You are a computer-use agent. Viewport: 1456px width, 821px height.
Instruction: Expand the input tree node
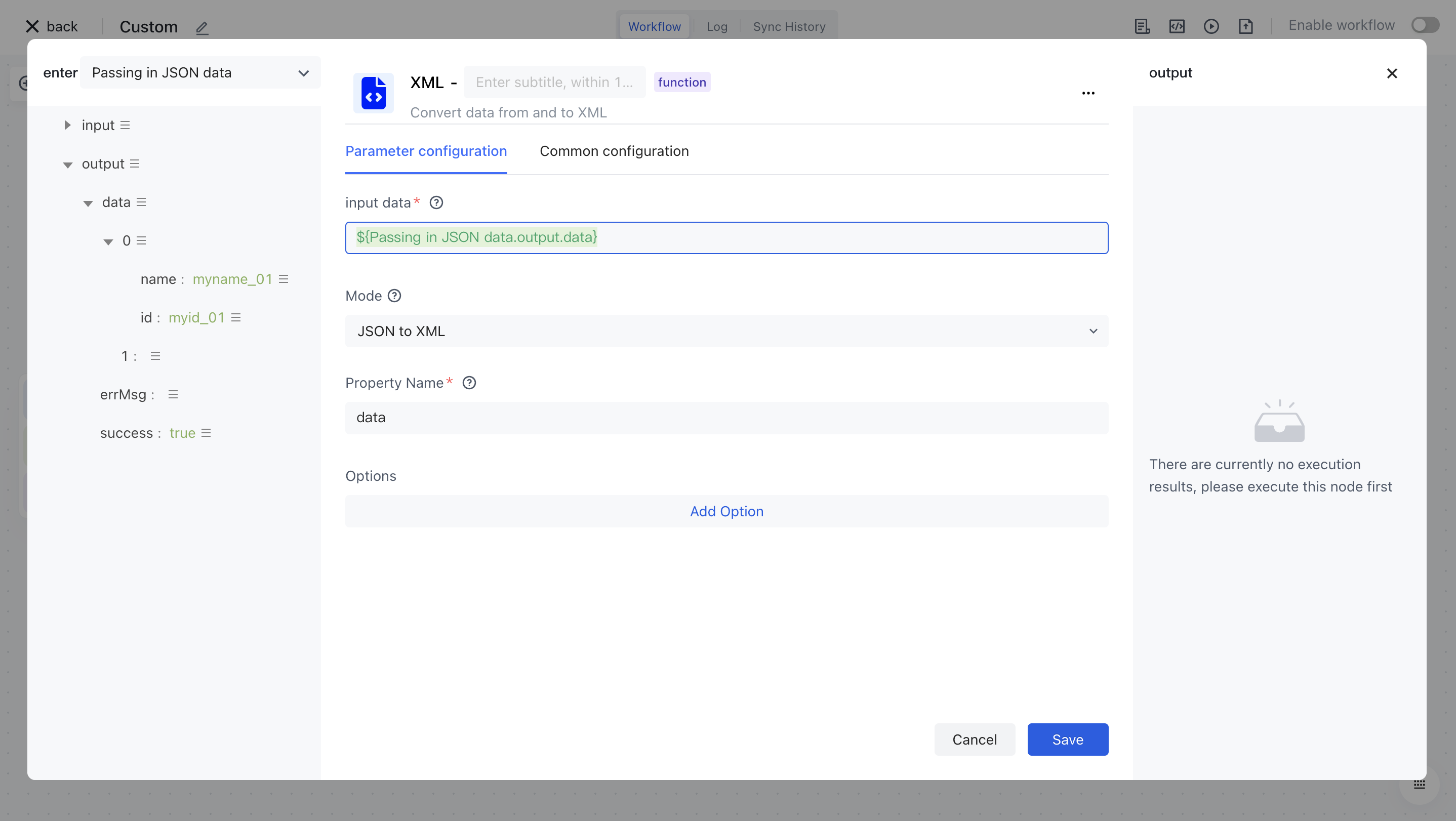tap(67, 125)
